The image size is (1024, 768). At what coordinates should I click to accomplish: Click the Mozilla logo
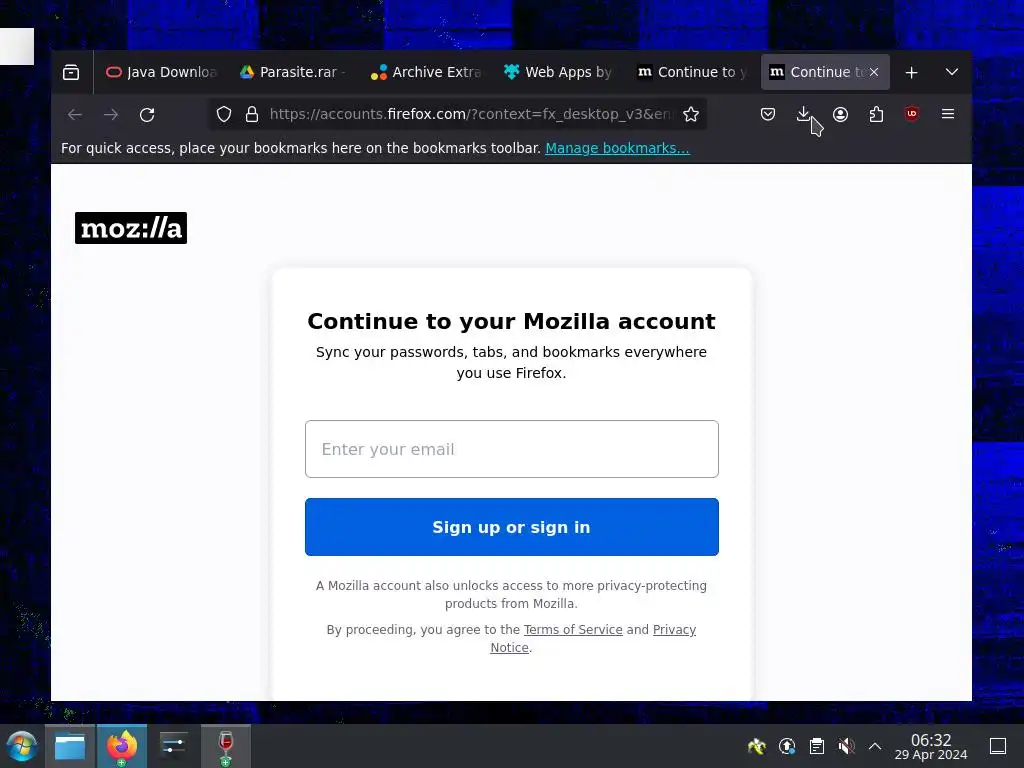pos(131,228)
